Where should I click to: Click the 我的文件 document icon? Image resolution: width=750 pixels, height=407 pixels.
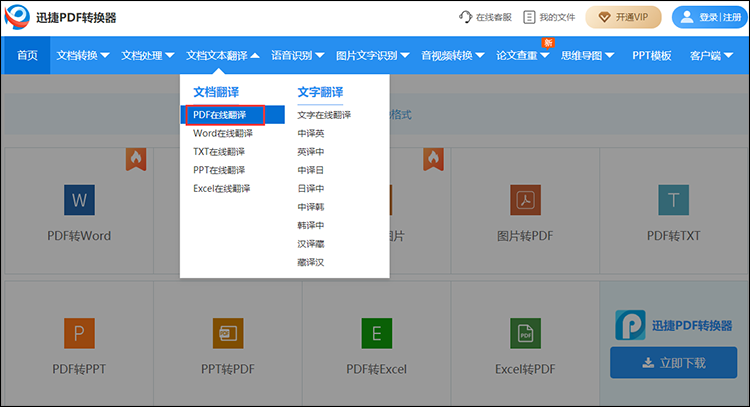tap(529, 17)
